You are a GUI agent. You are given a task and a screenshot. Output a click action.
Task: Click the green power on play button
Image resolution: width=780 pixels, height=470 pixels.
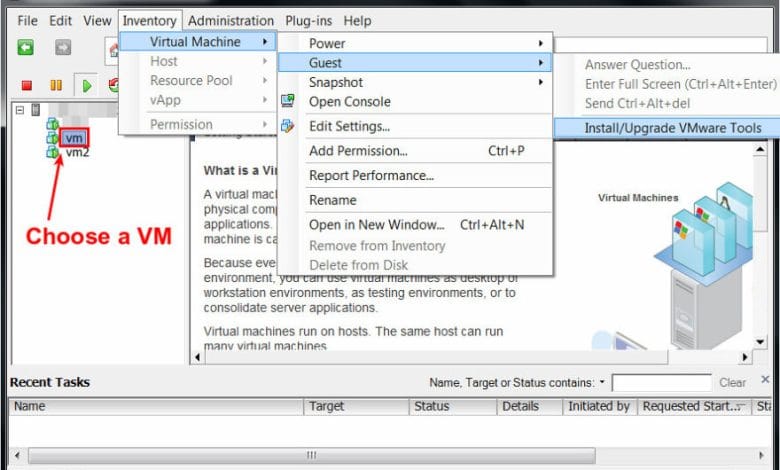click(x=87, y=86)
